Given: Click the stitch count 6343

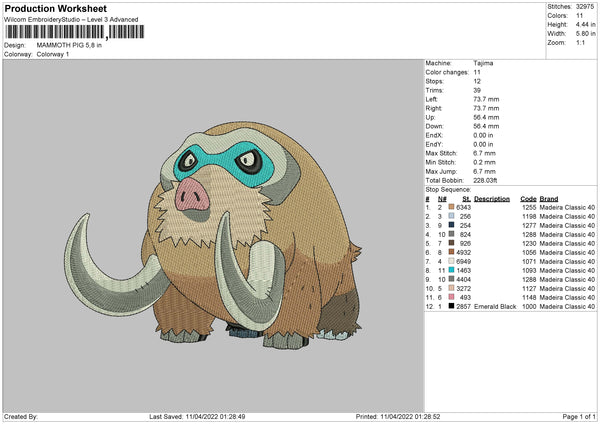Looking at the screenshot, I should point(463,207).
